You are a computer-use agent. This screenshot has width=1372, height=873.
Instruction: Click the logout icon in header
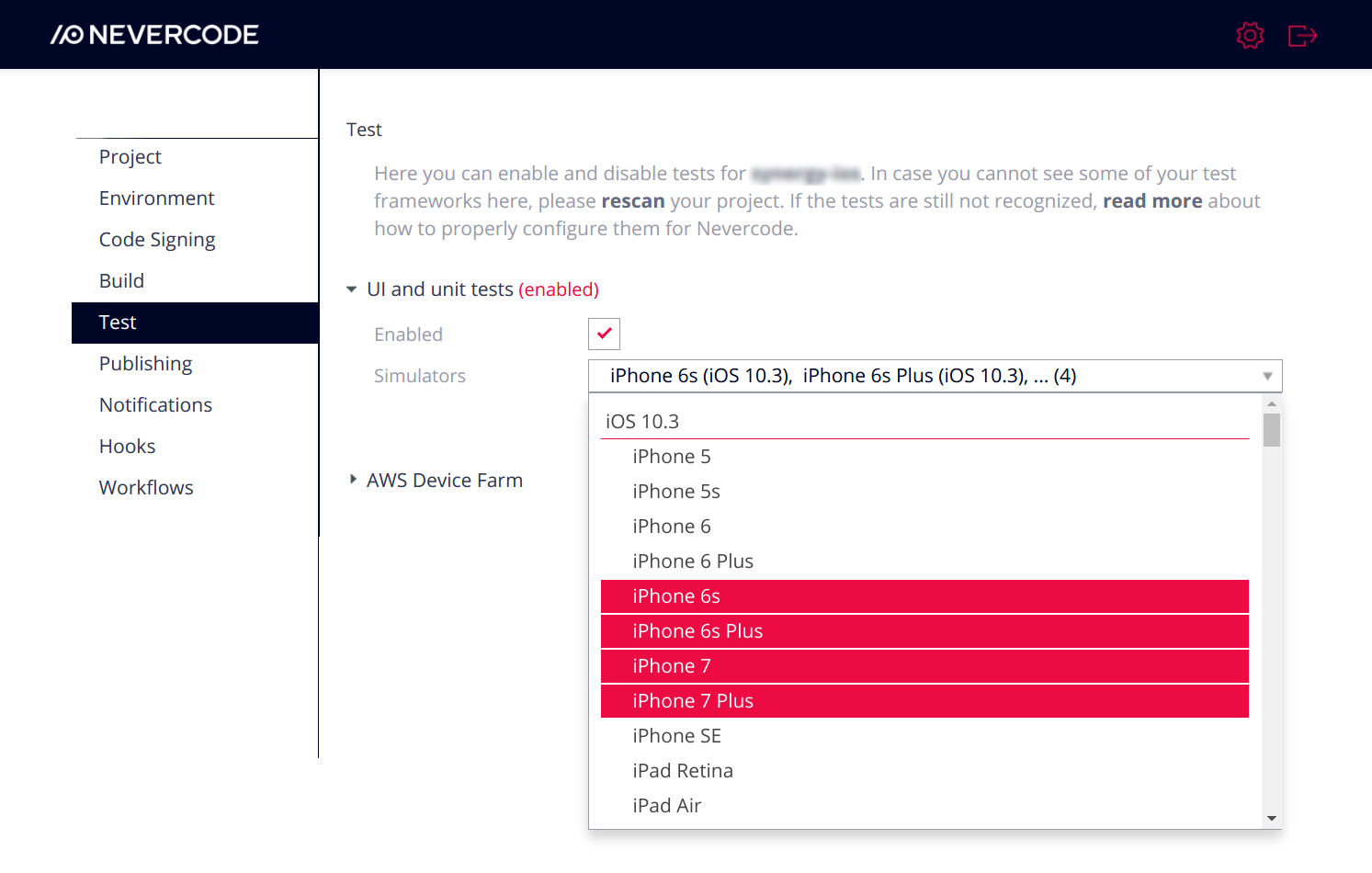point(1303,35)
